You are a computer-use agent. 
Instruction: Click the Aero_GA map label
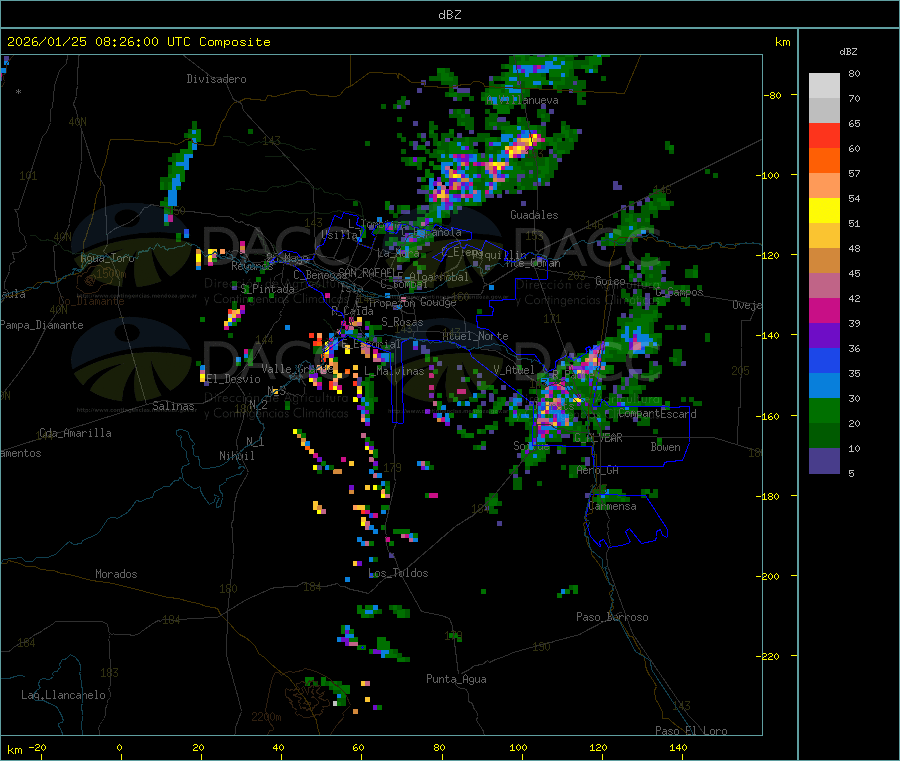[598, 471]
